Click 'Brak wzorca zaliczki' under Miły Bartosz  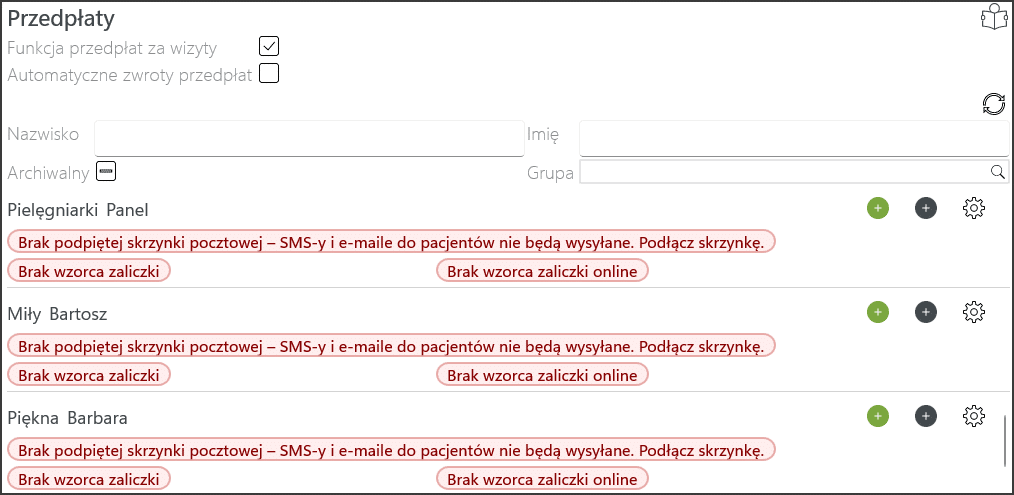(x=89, y=375)
